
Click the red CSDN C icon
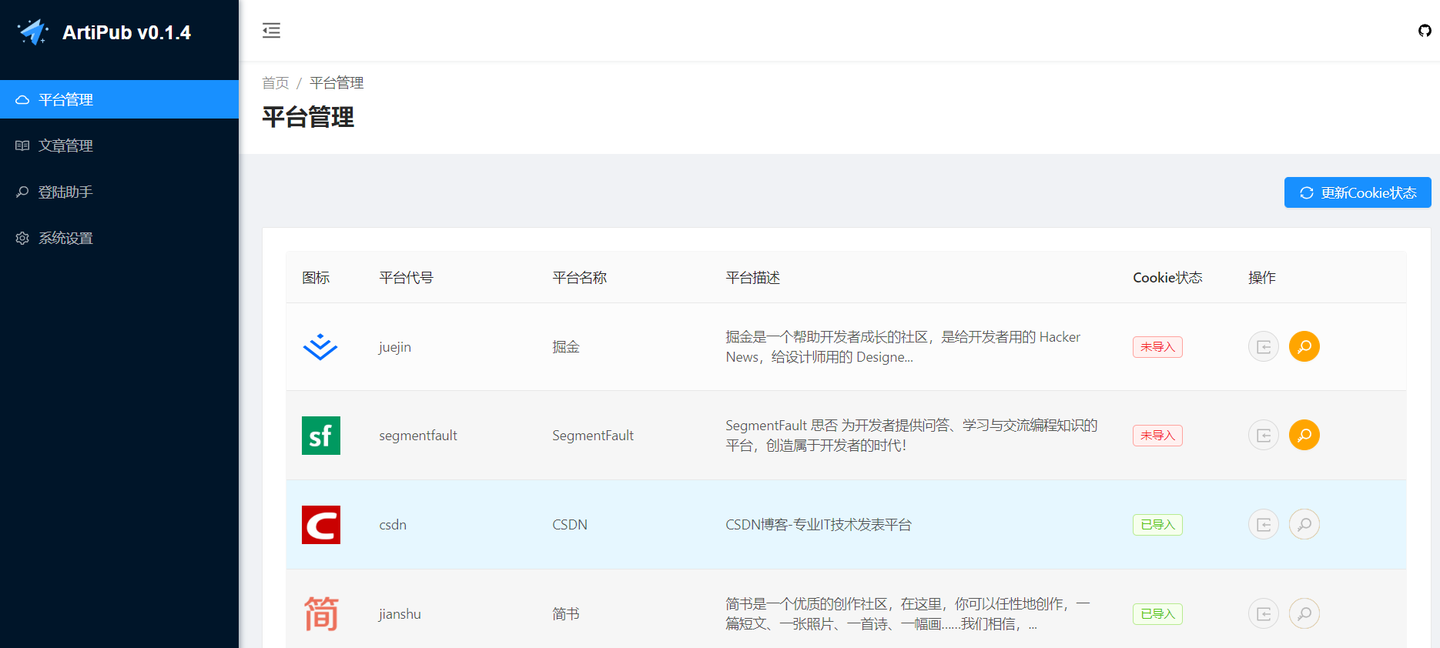click(320, 524)
